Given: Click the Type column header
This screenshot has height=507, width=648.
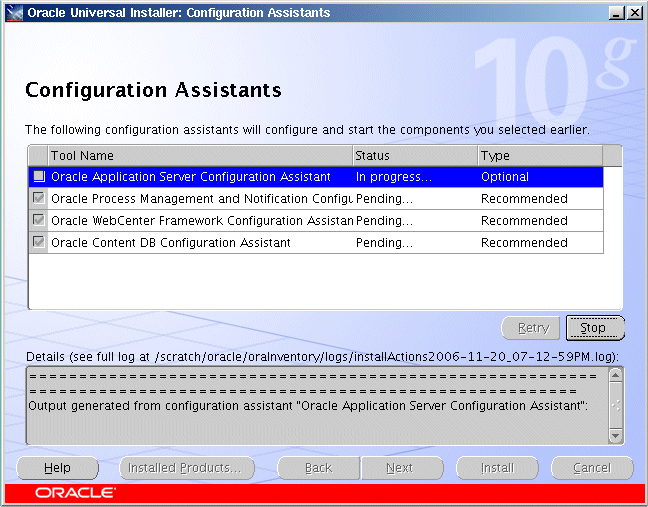Looking at the screenshot, I should pyautogui.click(x=541, y=156).
